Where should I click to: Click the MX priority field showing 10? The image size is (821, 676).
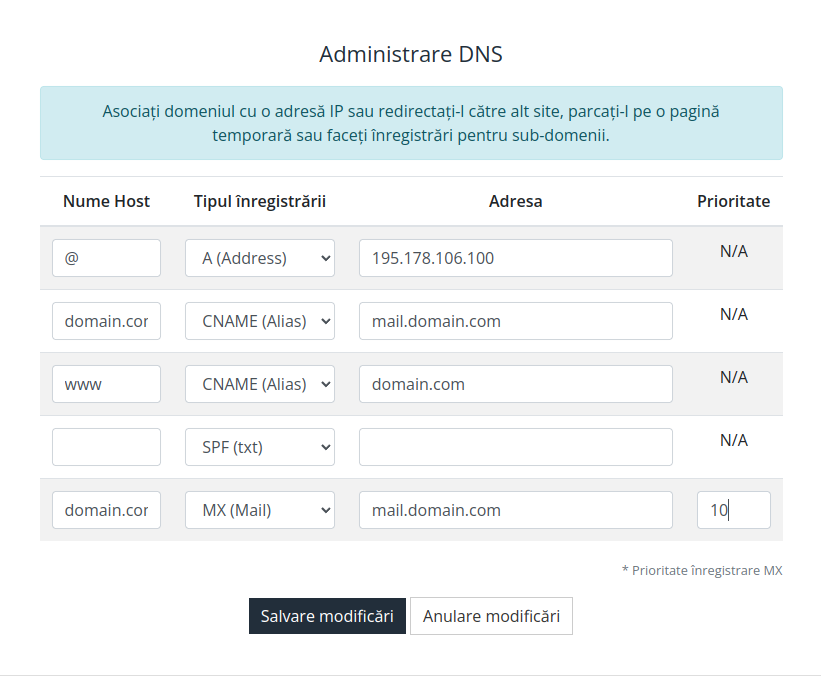734,510
